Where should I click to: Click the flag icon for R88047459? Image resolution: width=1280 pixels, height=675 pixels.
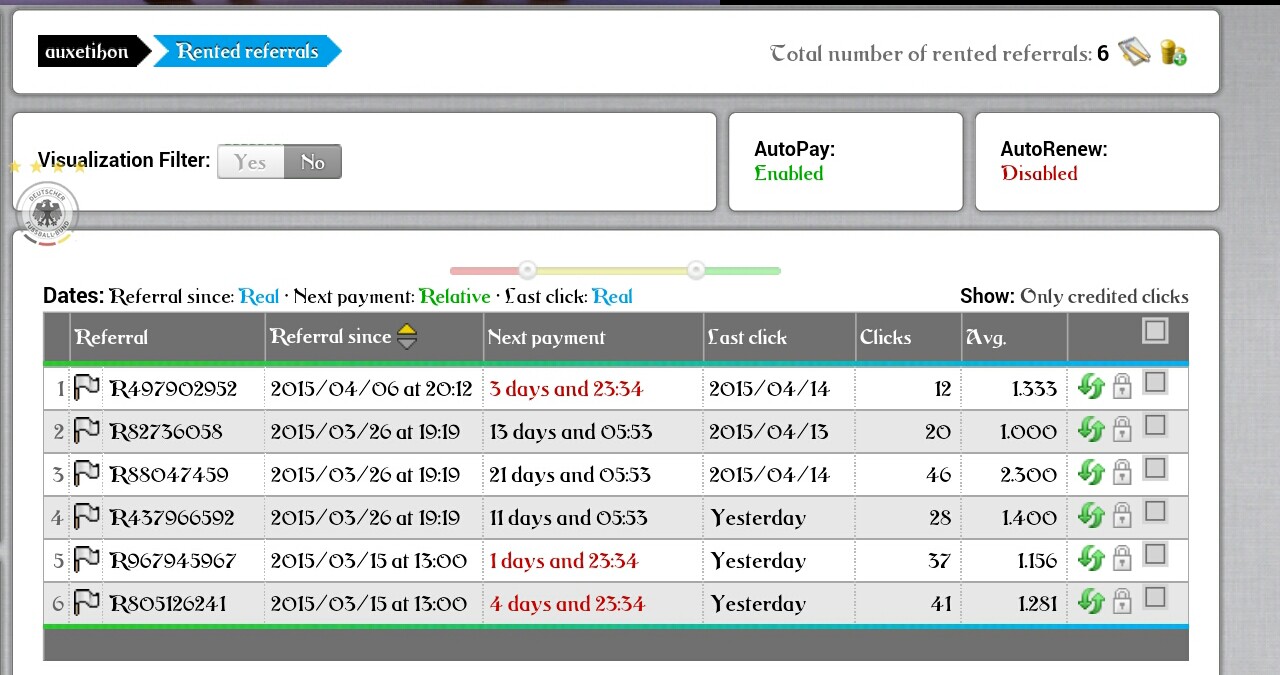87,473
